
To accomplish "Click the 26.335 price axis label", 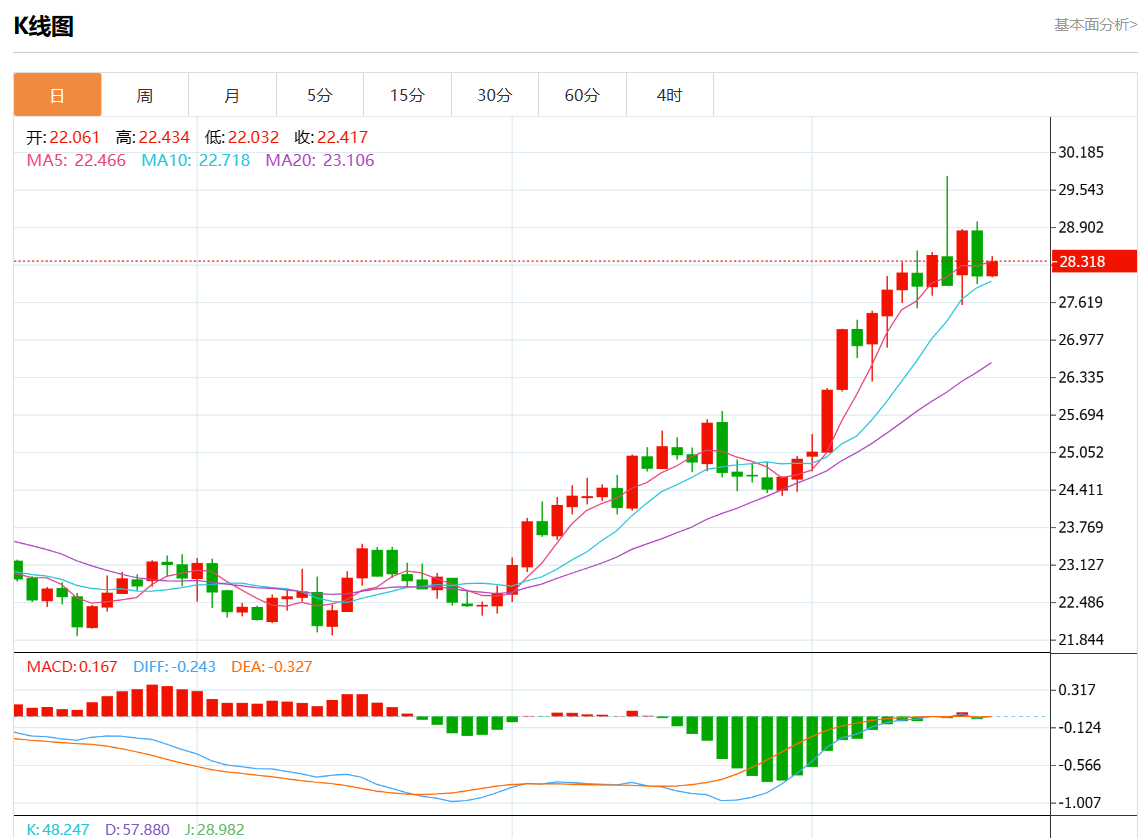I will tap(1081, 377).
